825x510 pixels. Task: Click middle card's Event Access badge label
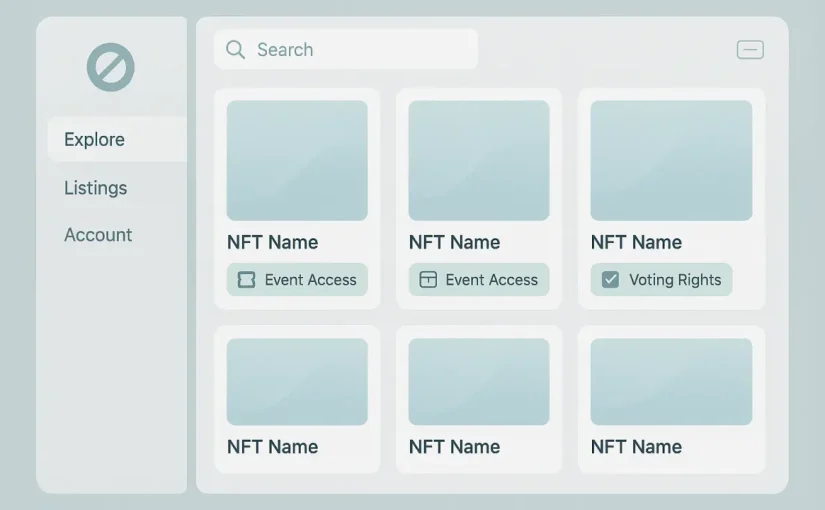click(x=491, y=280)
